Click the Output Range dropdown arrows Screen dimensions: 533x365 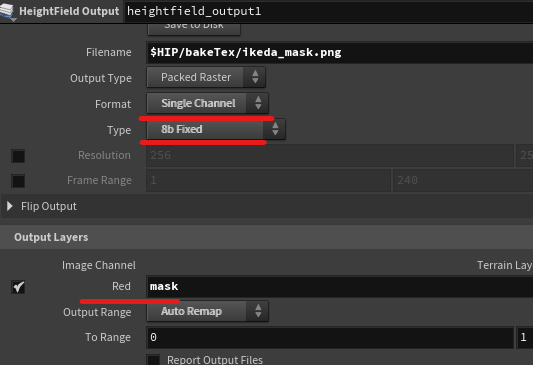pos(258,311)
